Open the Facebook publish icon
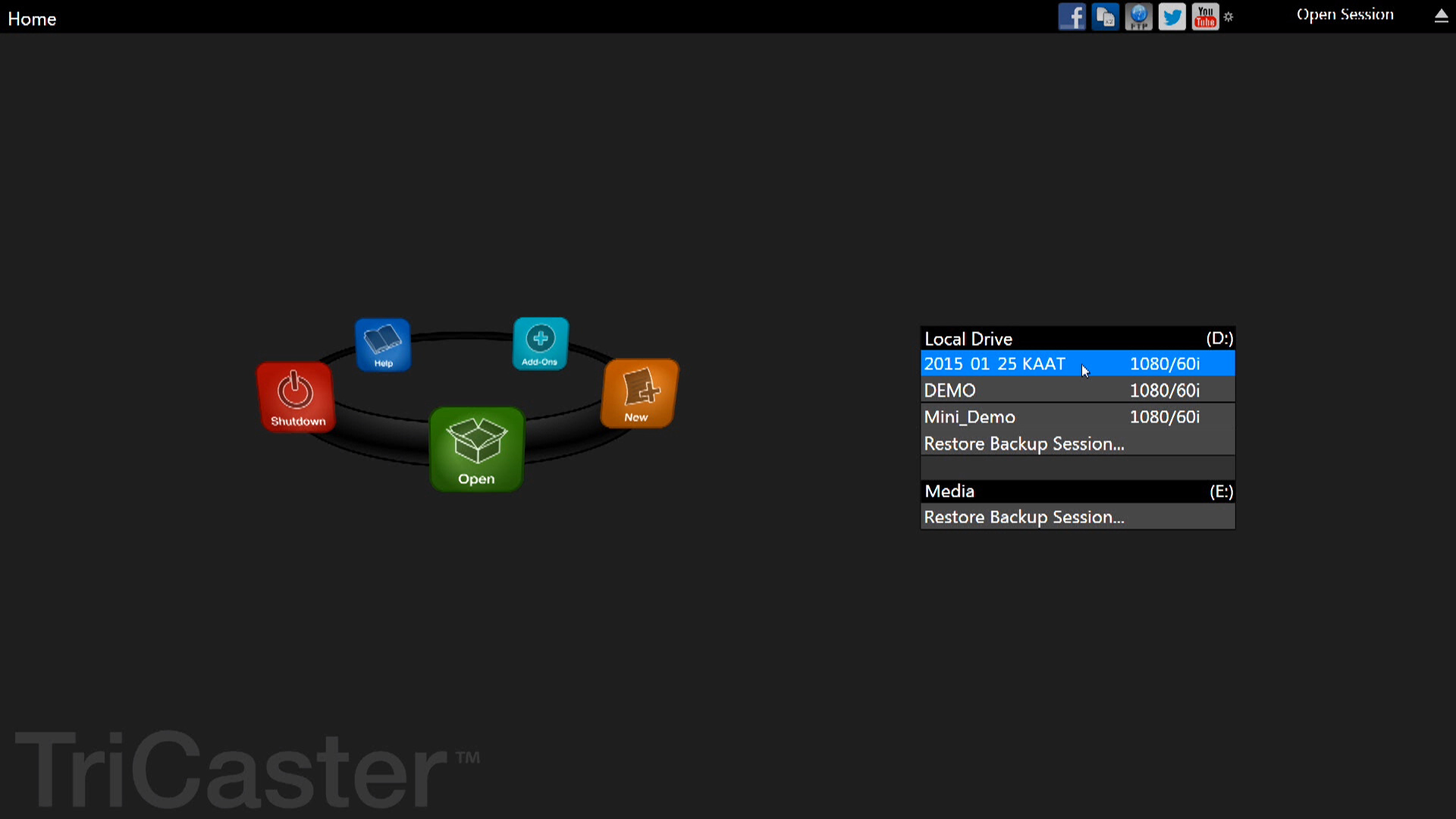 pyautogui.click(x=1072, y=16)
